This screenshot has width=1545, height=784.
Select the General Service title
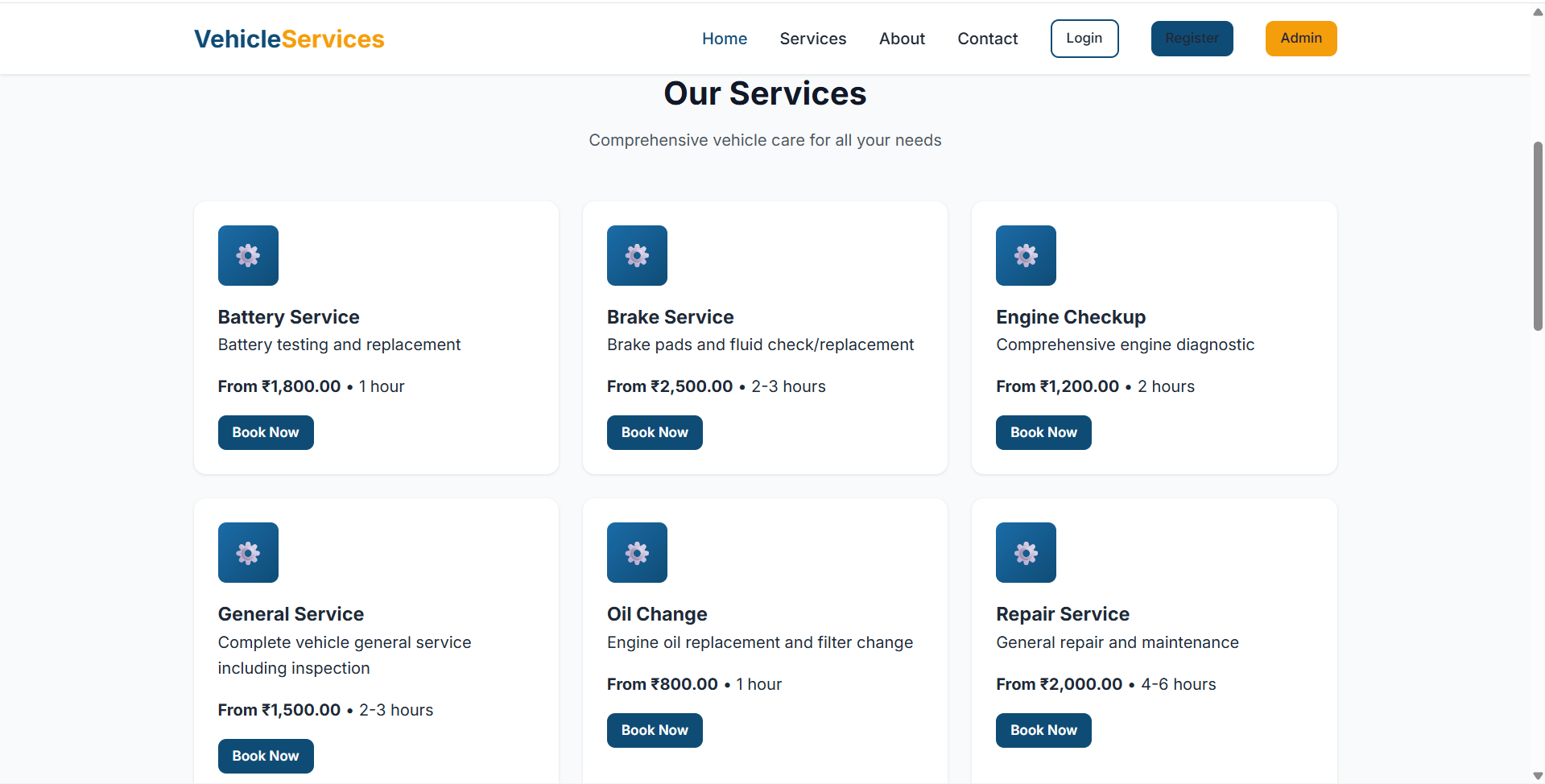(291, 614)
